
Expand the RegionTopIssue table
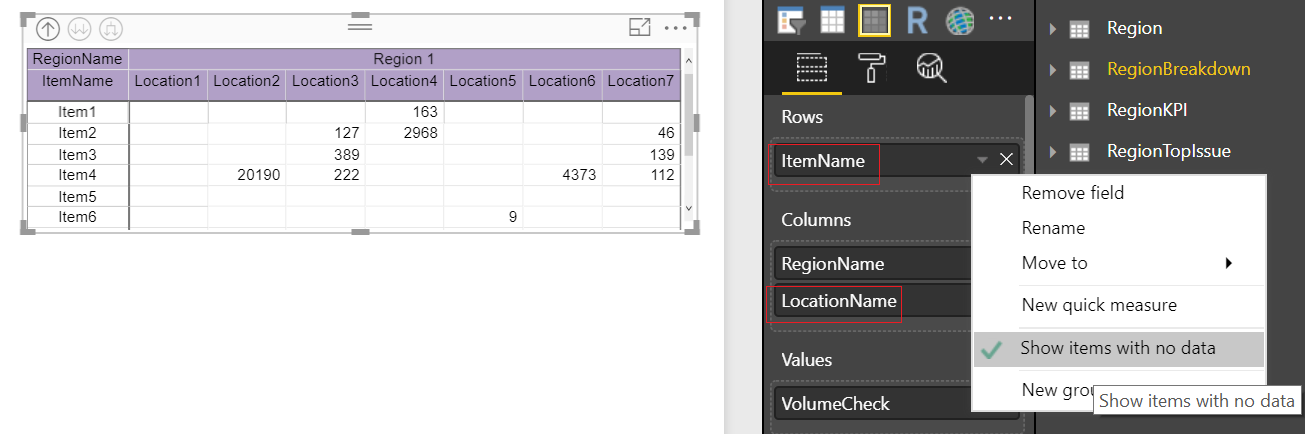[x=1052, y=152]
